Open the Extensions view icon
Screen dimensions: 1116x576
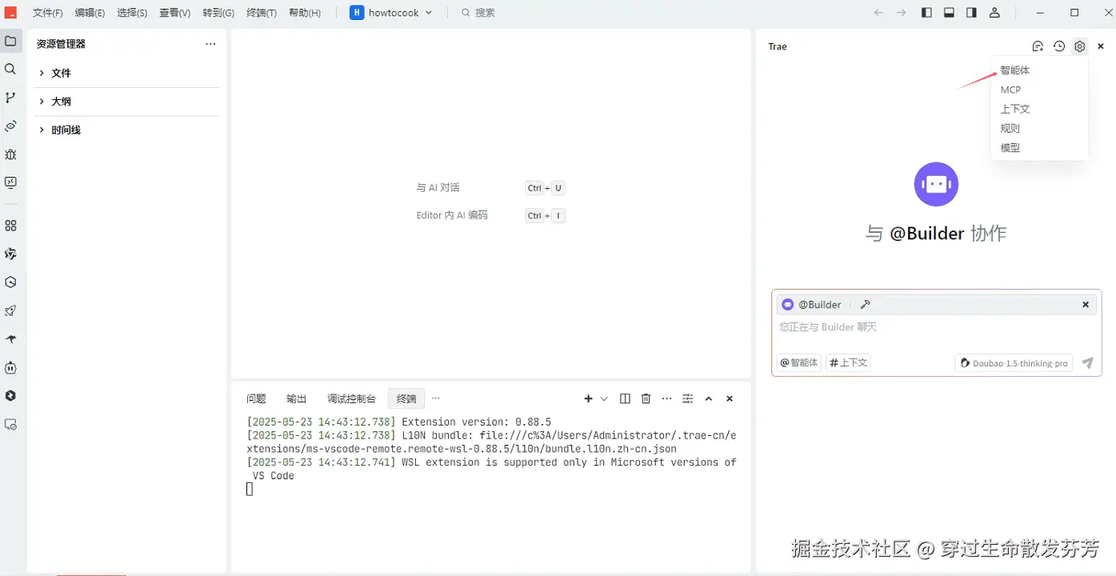(11, 226)
